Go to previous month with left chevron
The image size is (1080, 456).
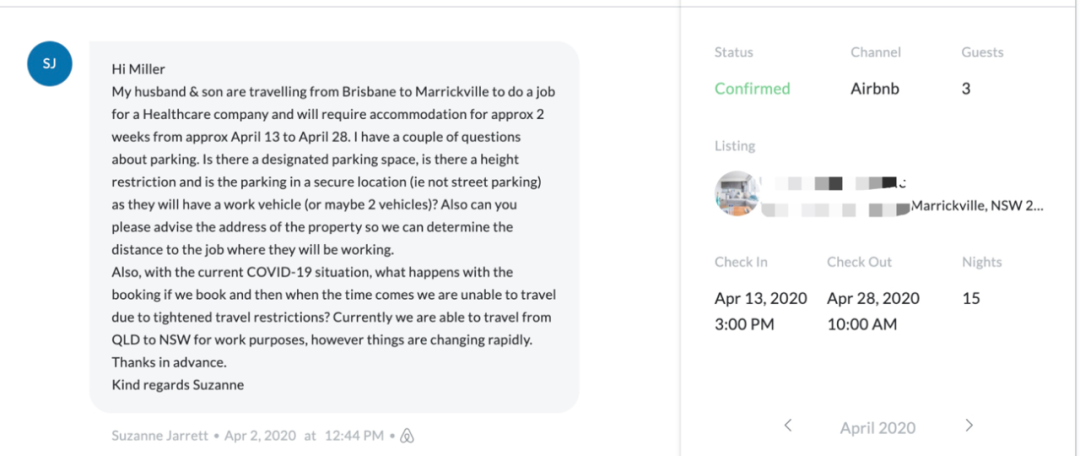[788, 426]
